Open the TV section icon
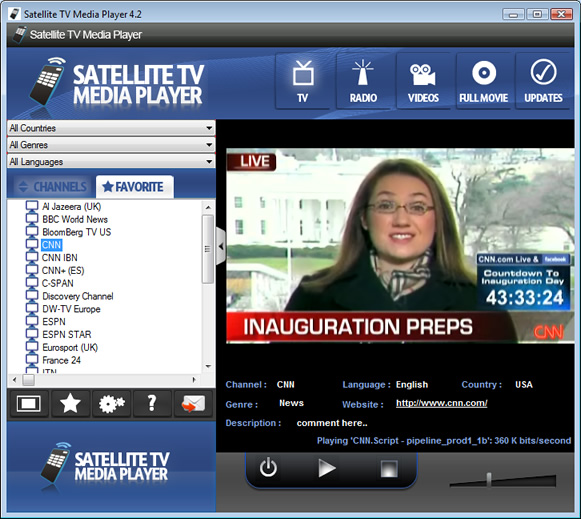The image size is (581, 519). 303,81
